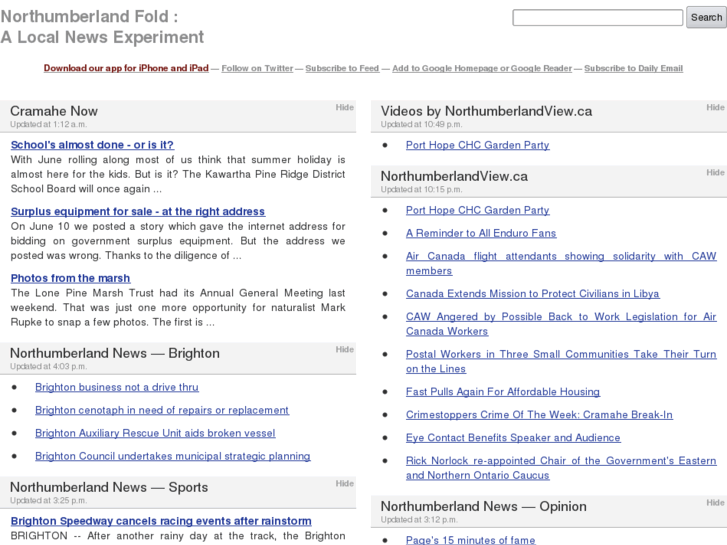727x545 pixels.
Task: Hide the Videos by NorthumberlandView.ca section
Action: click(x=715, y=107)
